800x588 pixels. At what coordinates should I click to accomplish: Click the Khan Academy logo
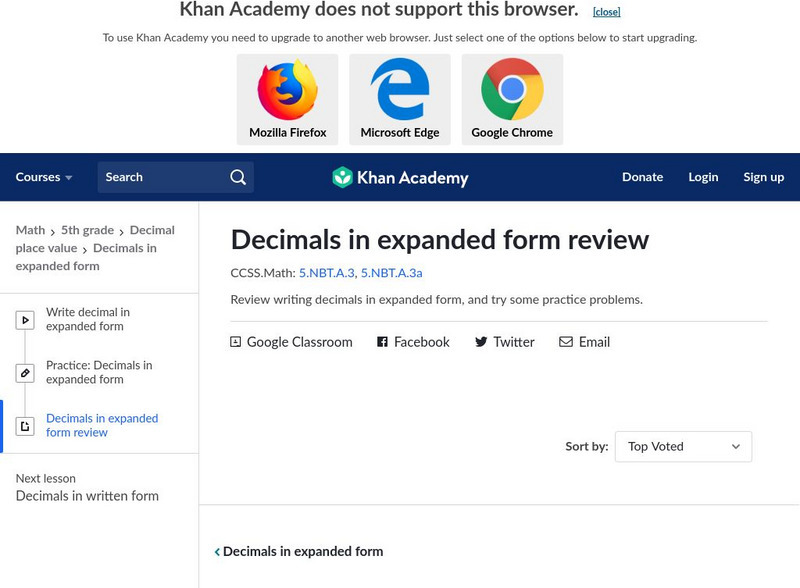coord(400,178)
